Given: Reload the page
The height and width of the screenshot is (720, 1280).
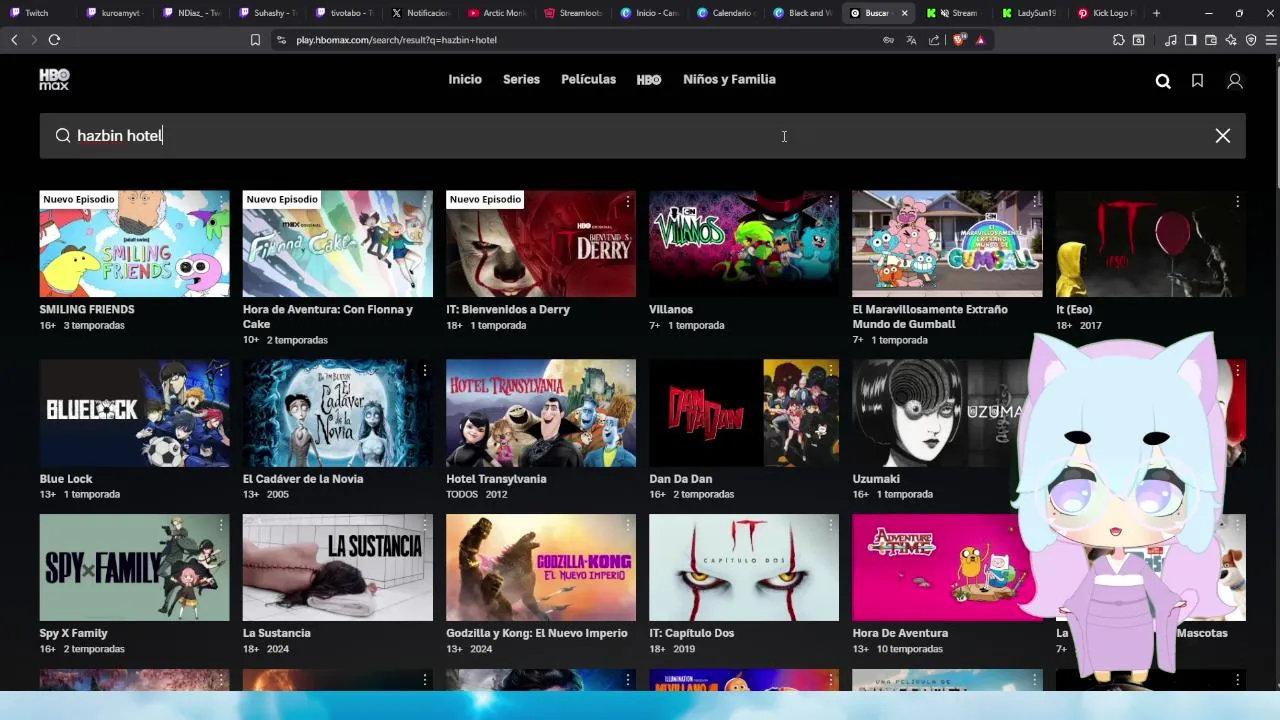Looking at the screenshot, I should 54,40.
